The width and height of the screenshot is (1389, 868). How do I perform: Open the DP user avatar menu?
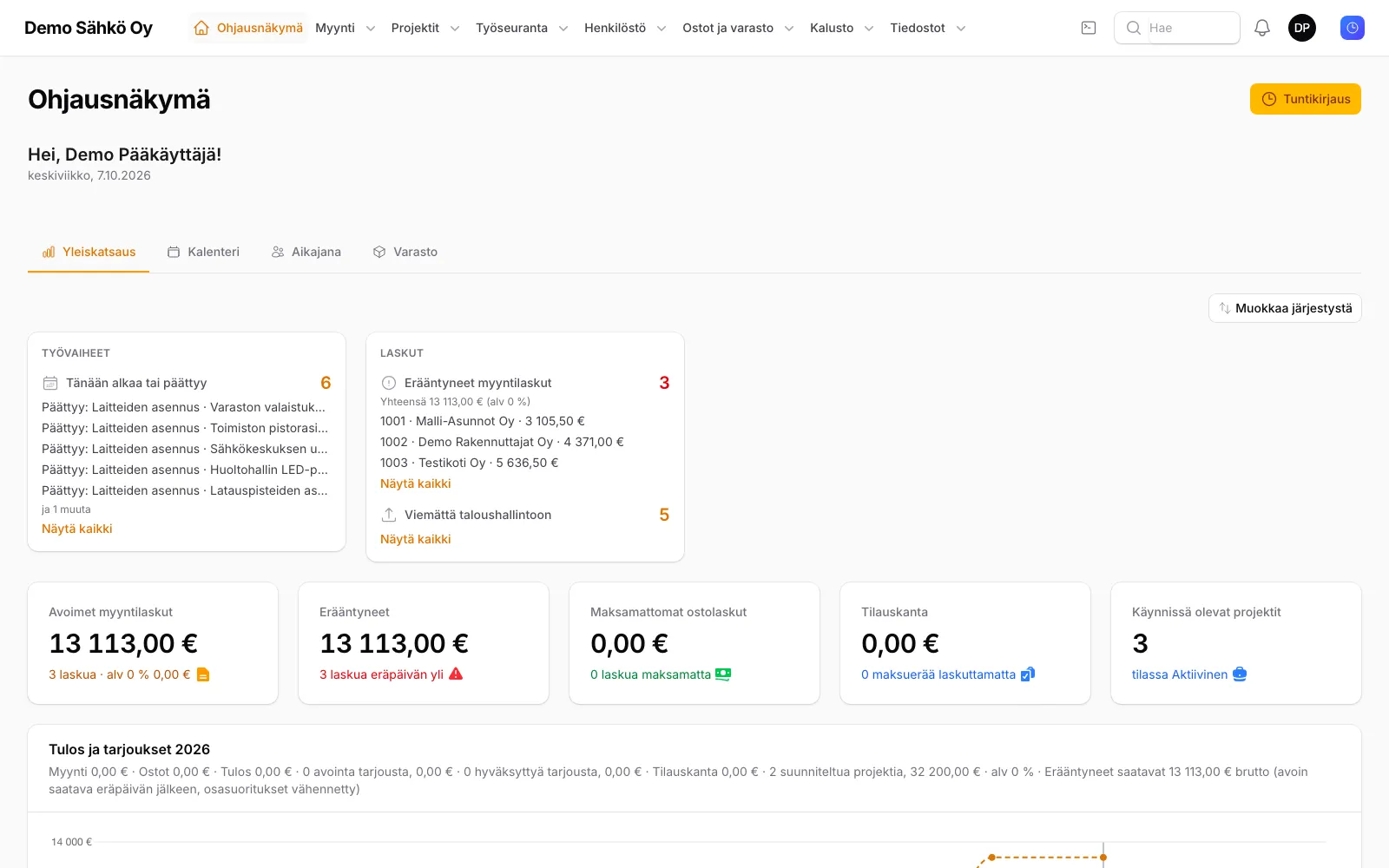coord(1302,28)
